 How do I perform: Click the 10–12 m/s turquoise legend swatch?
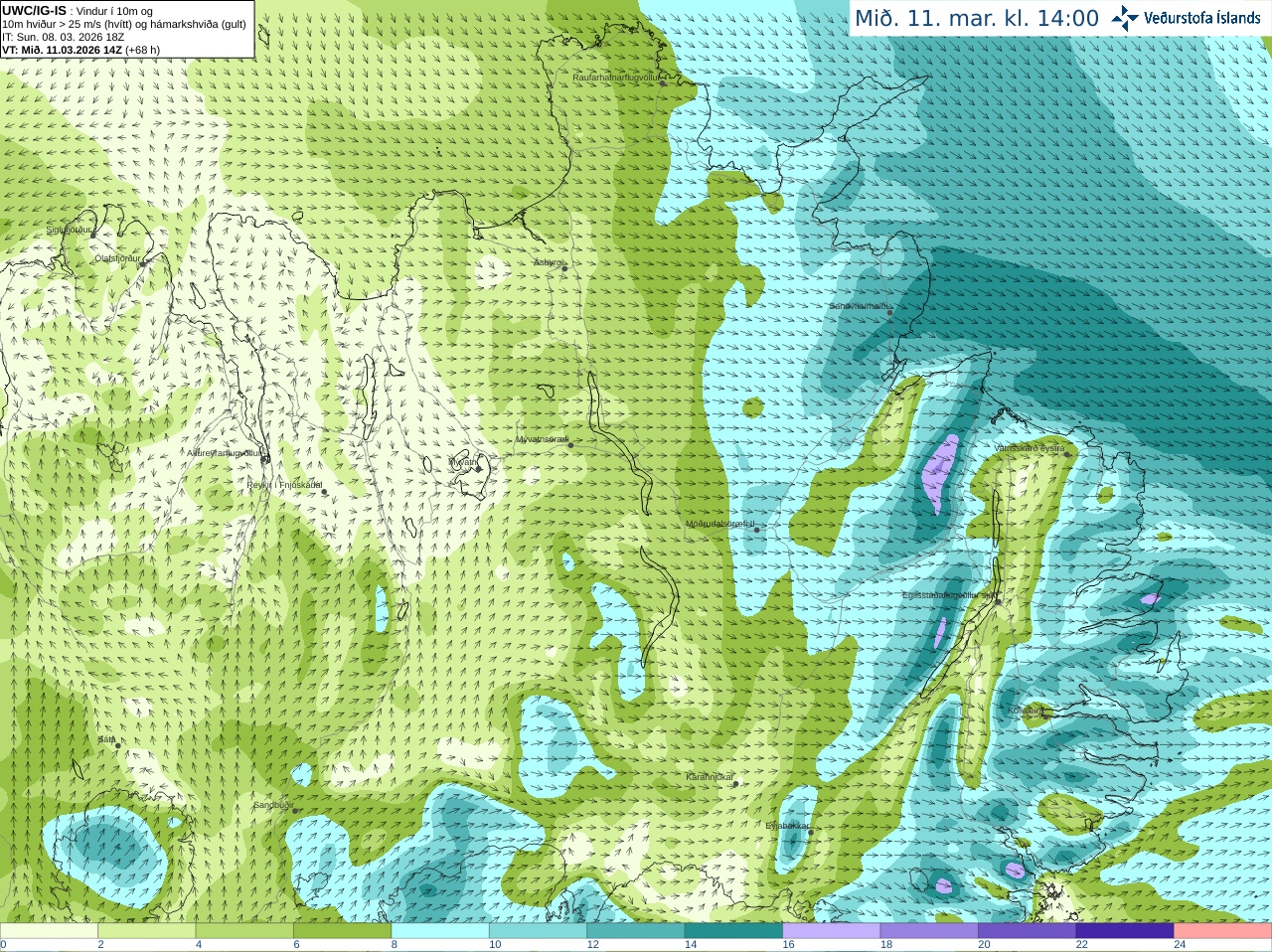[539, 931]
